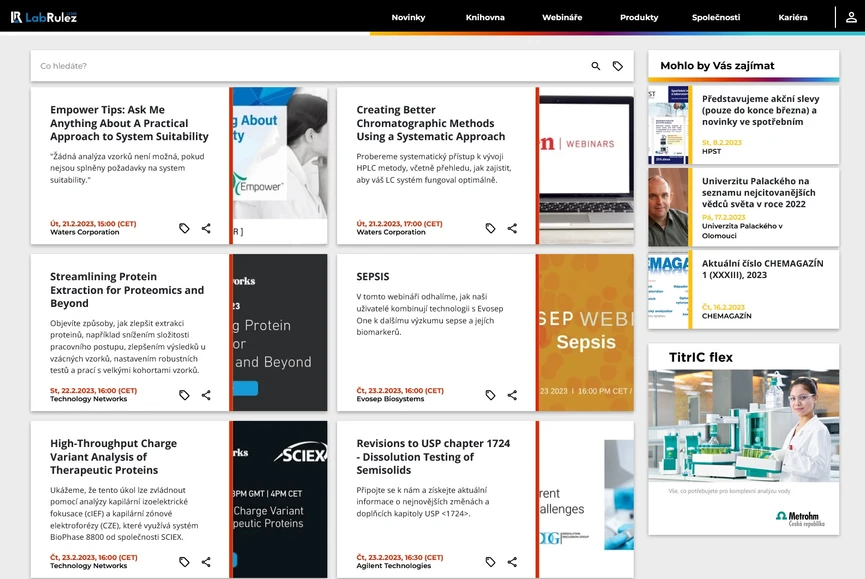This screenshot has width=865, height=579.
Task: Click 'Evosep Biosystems' organizer text
Action: click(390, 399)
